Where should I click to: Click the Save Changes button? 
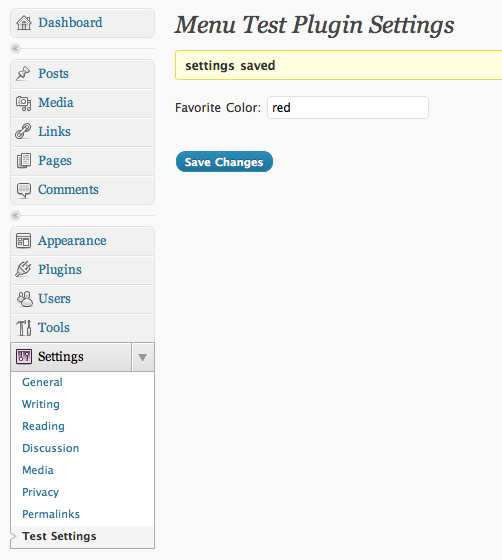pyautogui.click(x=224, y=162)
